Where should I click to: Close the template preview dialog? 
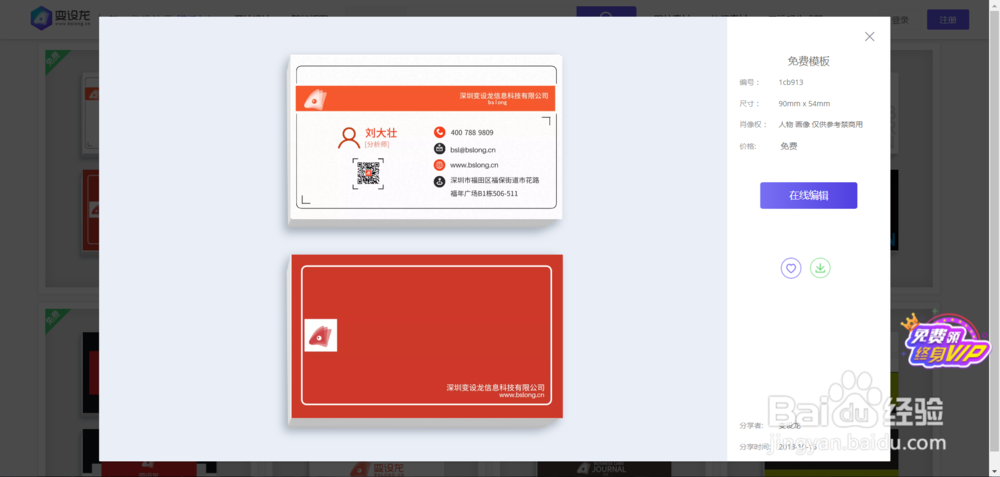(x=869, y=37)
